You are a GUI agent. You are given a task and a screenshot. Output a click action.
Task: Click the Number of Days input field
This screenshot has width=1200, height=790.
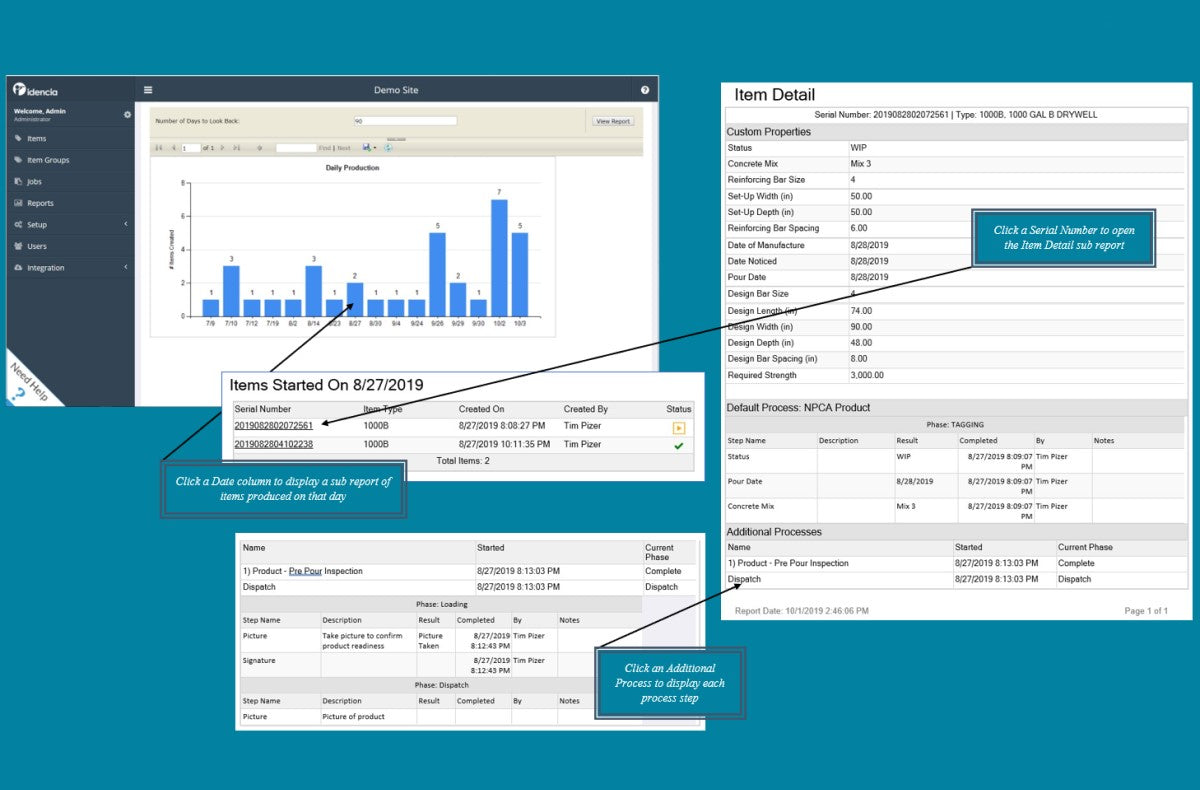coord(405,121)
